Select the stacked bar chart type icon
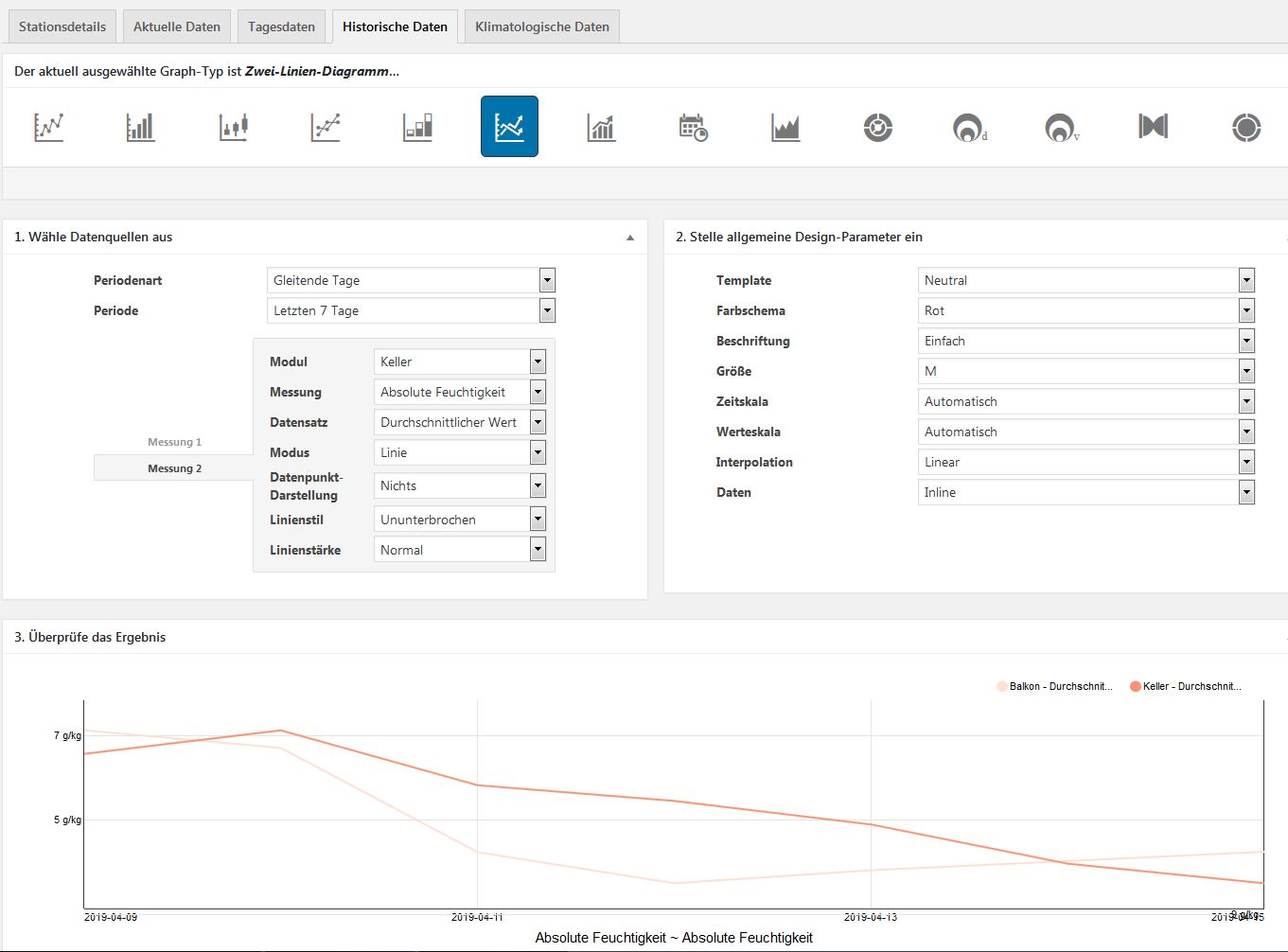The image size is (1288, 952). tap(417, 127)
